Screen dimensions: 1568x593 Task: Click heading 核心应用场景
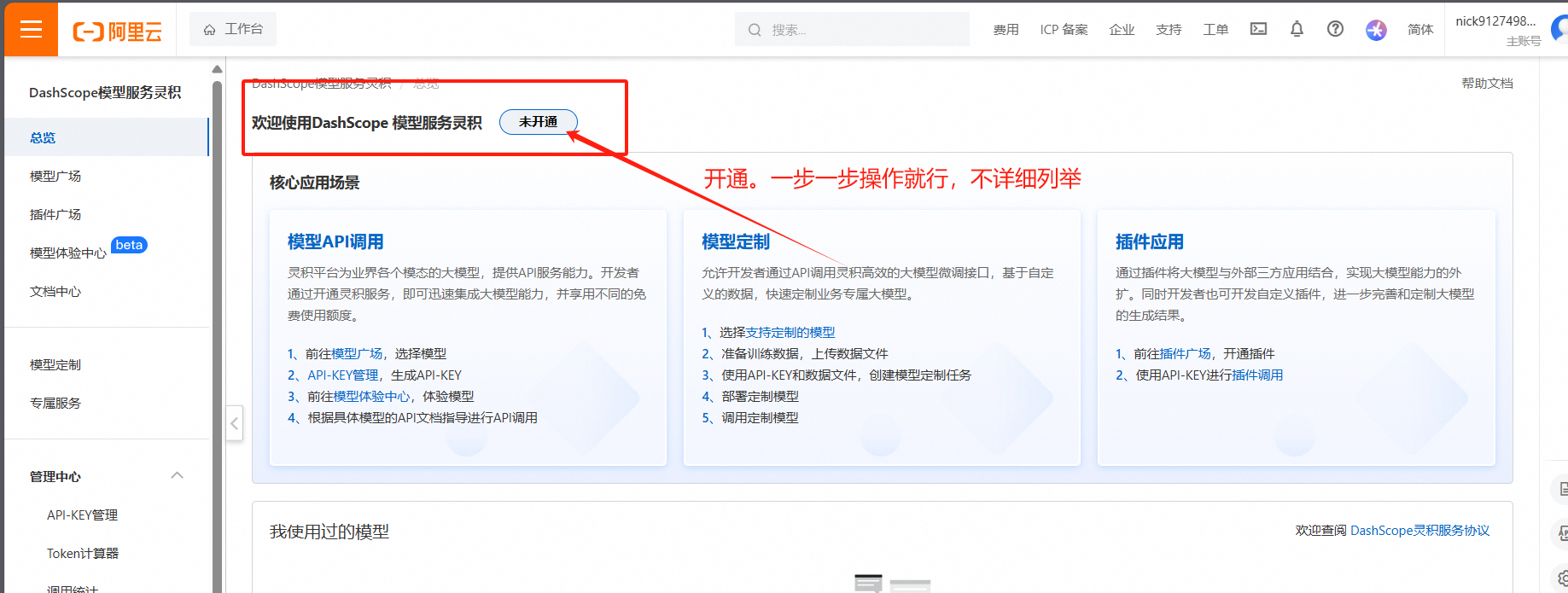[314, 183]
